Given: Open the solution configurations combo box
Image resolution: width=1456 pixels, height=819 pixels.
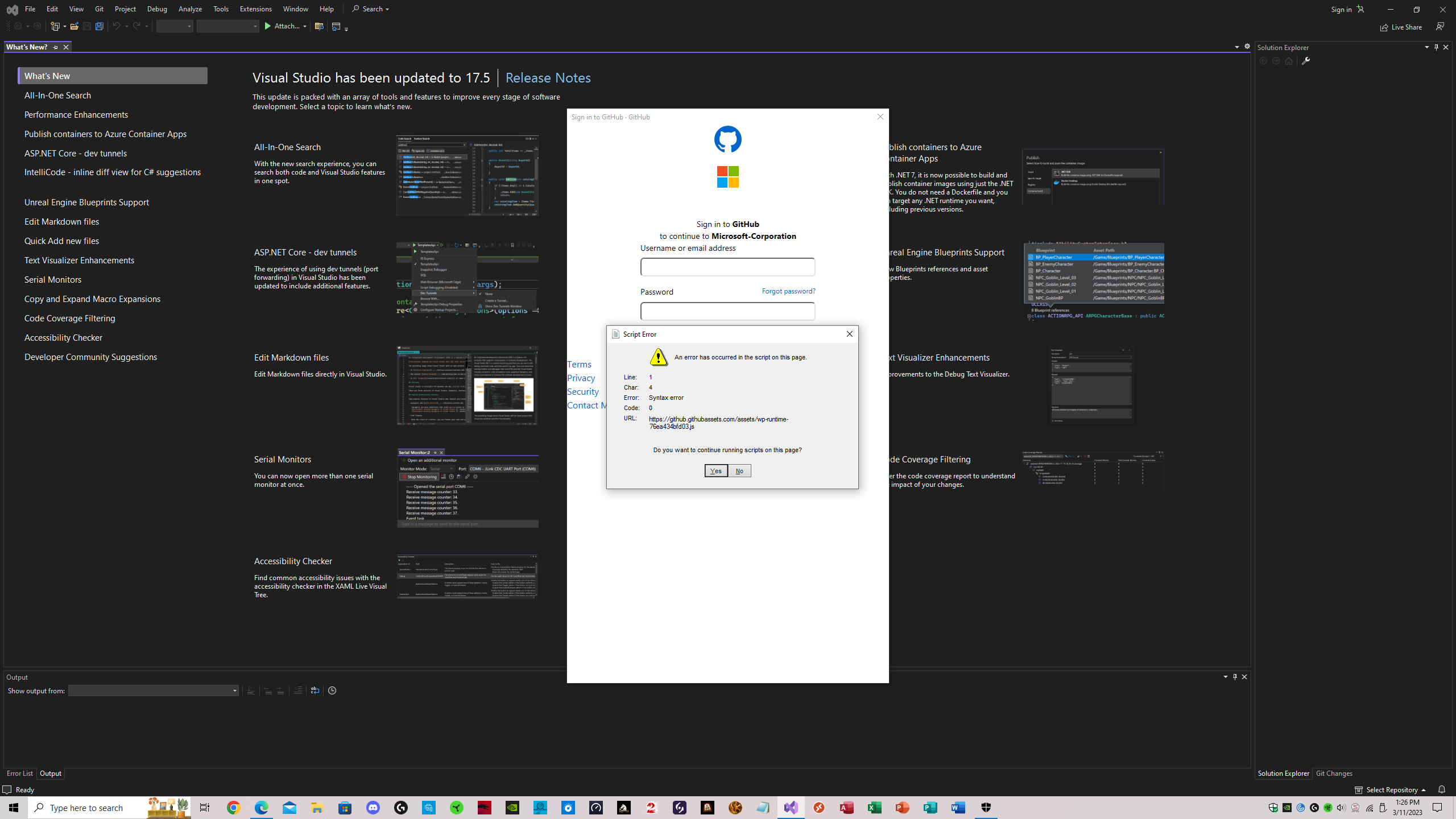Looking at the screenshot, I should pyautogui.click(x=175, y=26).
